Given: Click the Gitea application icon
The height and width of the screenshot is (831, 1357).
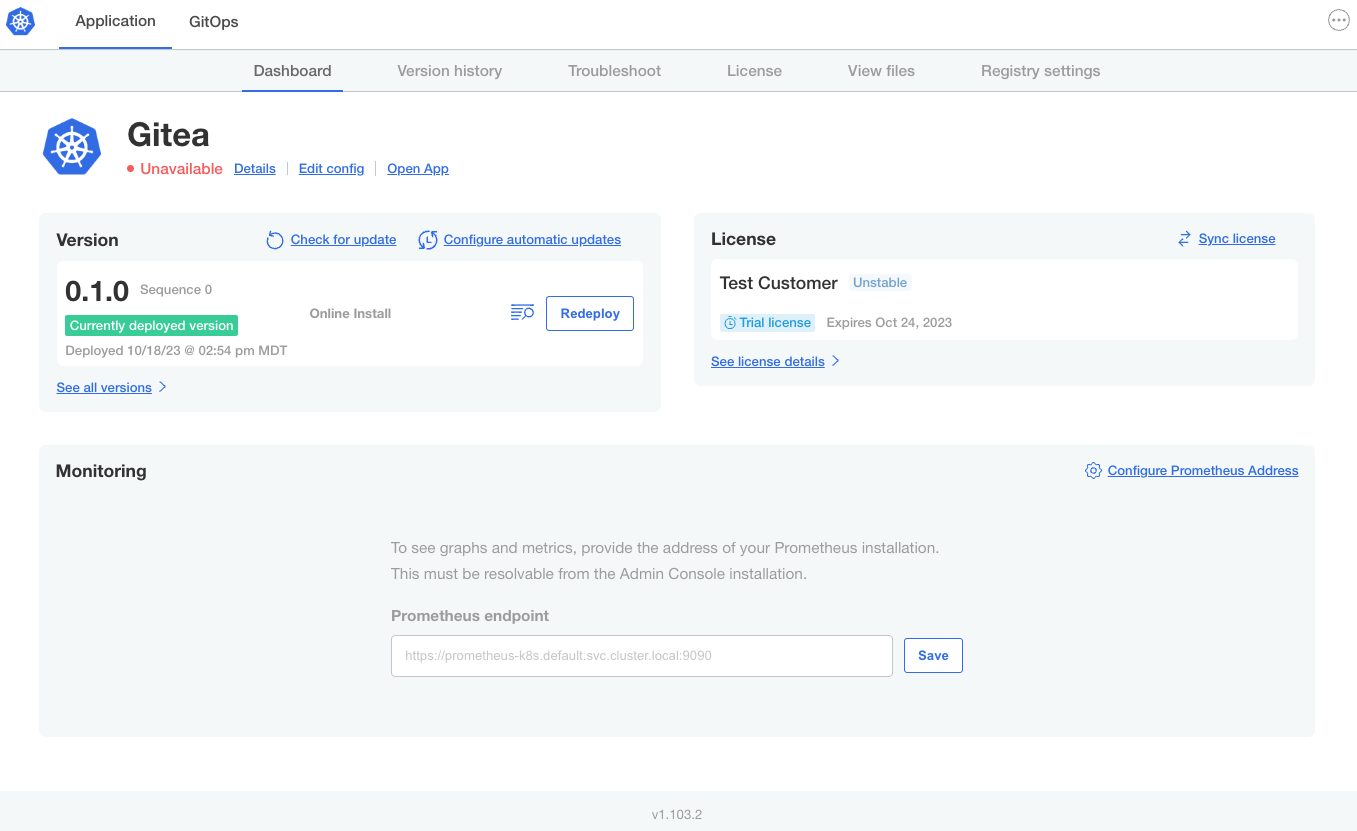Looking at the screenshot, I should click(x=71, y=146).
